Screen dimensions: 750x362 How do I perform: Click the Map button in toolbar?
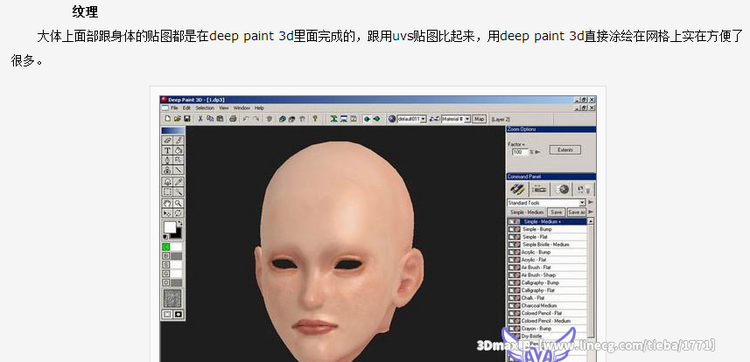(479, 119)
